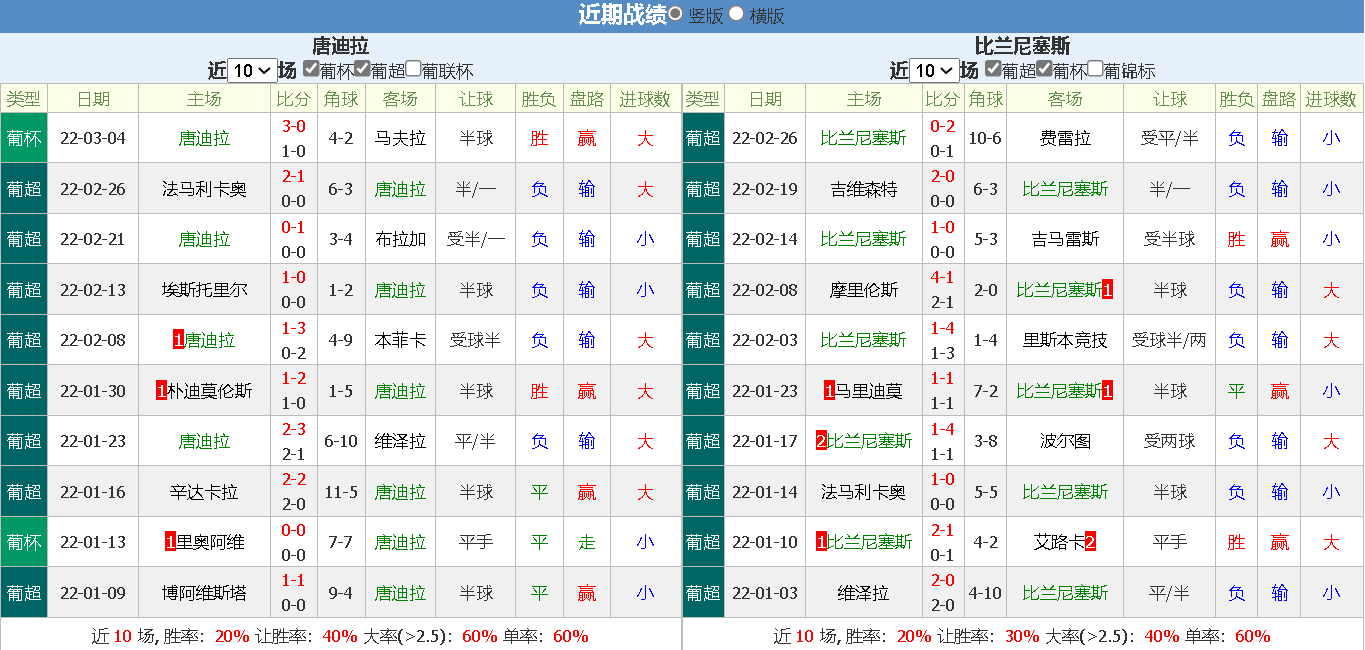The image size is (1365, 650).
Task: Open the match count dropdown for 比兰尼塞斯
Action: [934, 70]
